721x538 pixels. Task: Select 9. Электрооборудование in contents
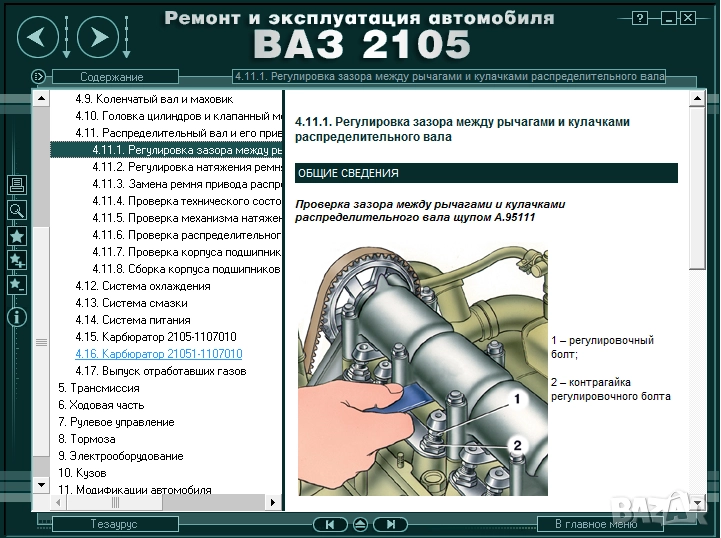tap(120, 456)
